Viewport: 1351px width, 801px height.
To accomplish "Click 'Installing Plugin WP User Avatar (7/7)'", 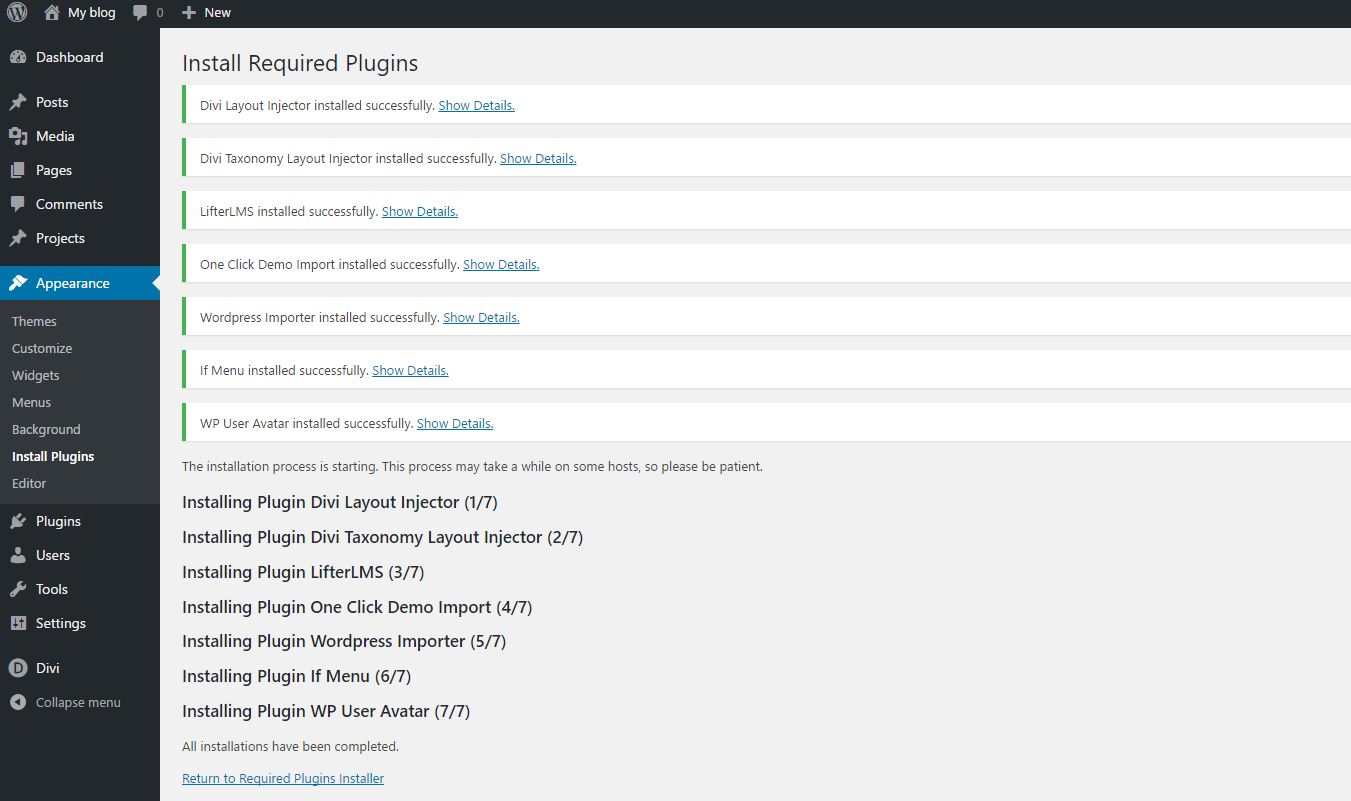I will click(x=326, y=711).
